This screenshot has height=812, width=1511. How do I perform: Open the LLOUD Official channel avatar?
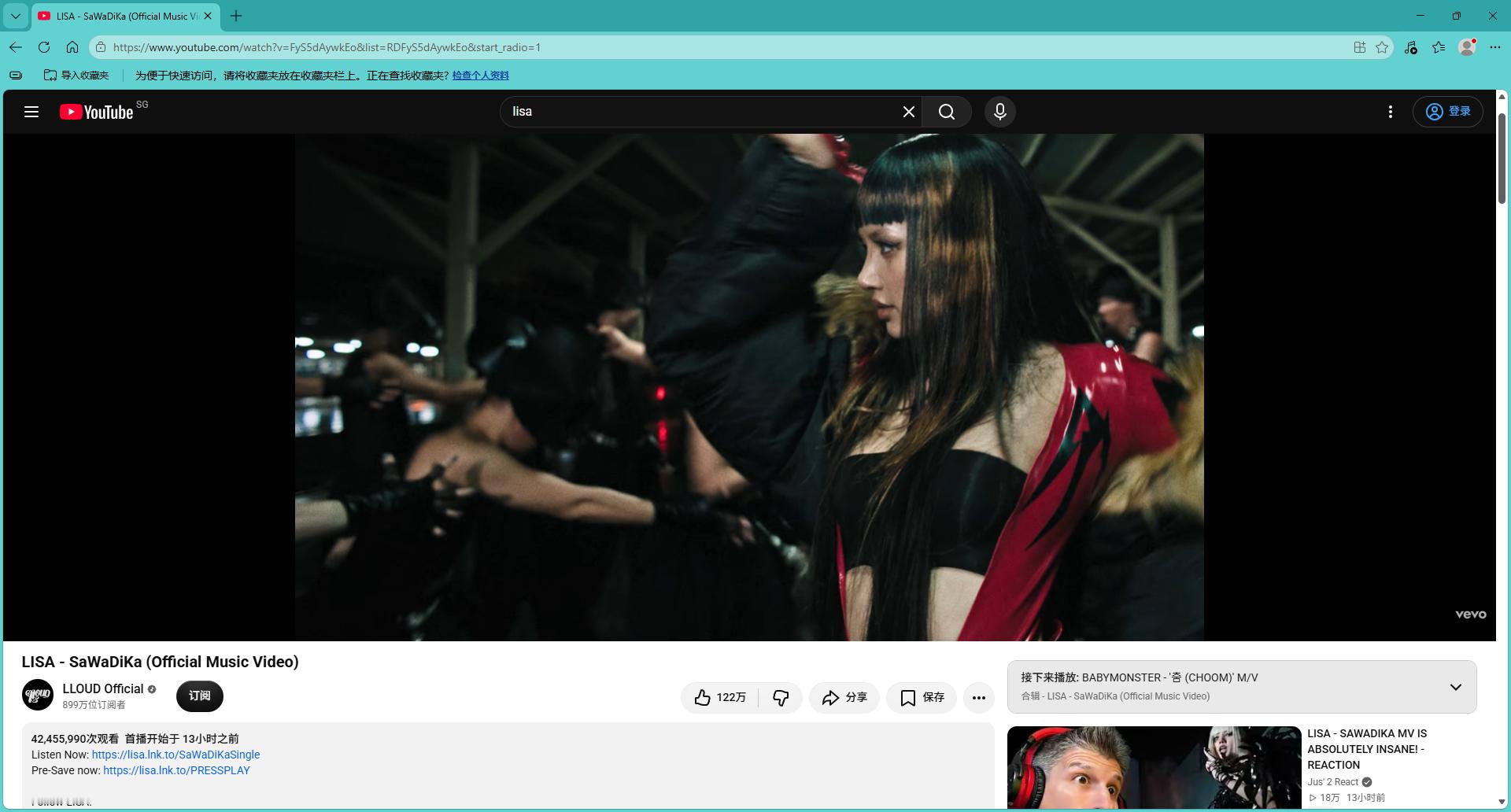pyautogui.click(x=38, y=696)
